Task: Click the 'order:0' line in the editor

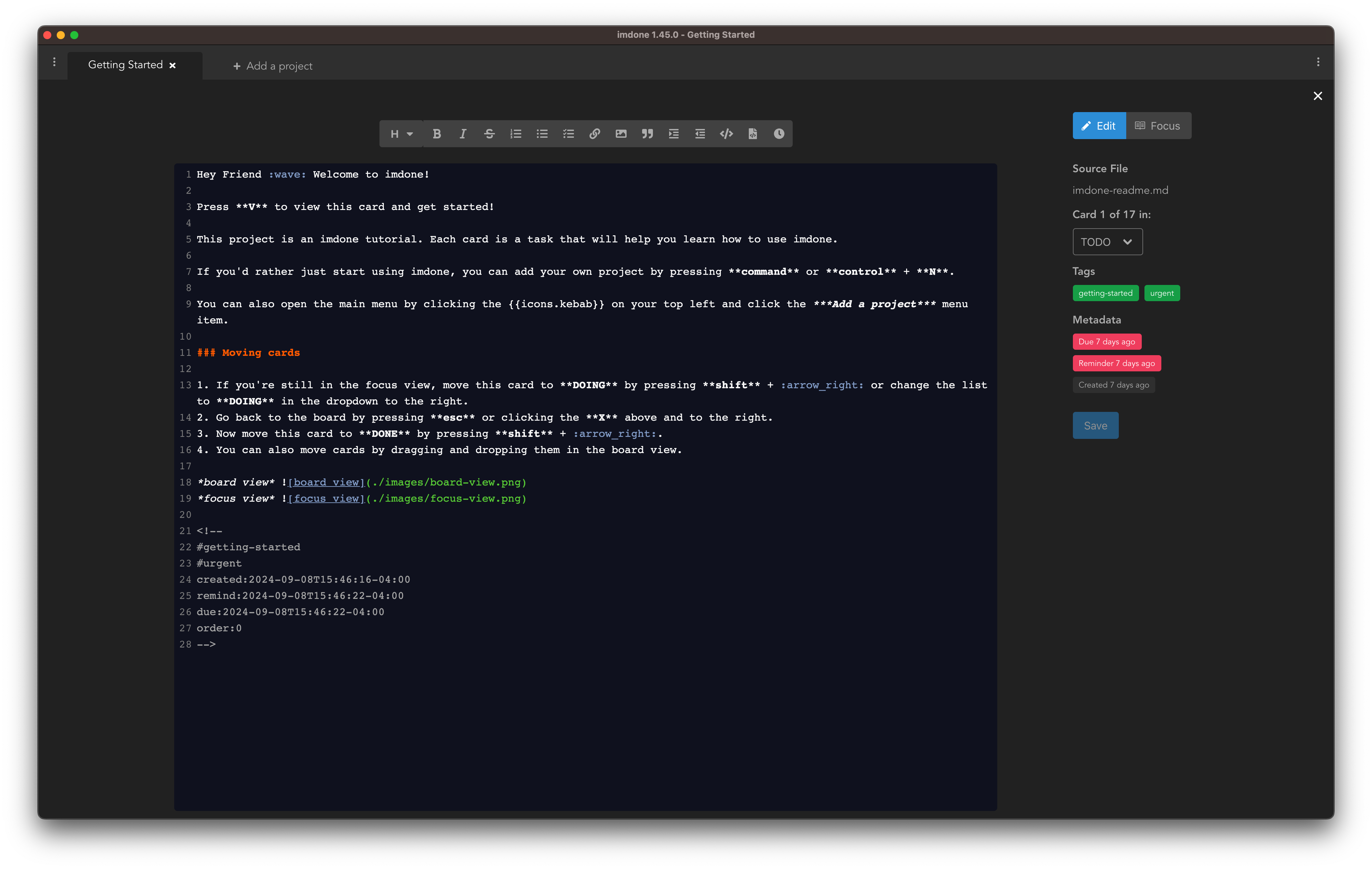Action: (219, 628)
